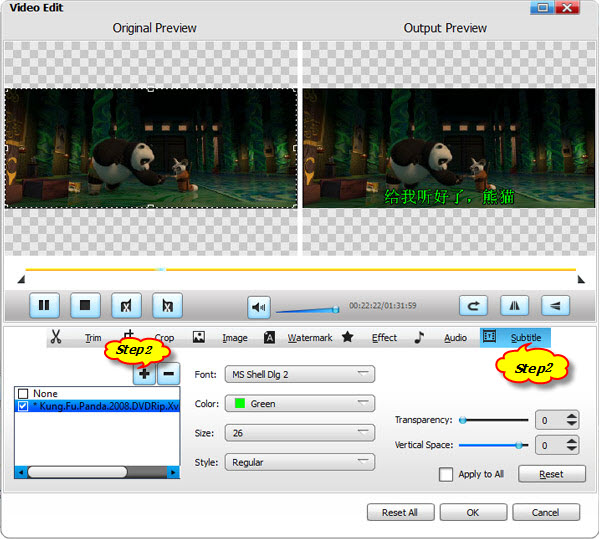Image resolution: width=600 pixels, height=539 pixels.
Task: Remove subtitle with minus button
Action: click(x=169, y=373)
